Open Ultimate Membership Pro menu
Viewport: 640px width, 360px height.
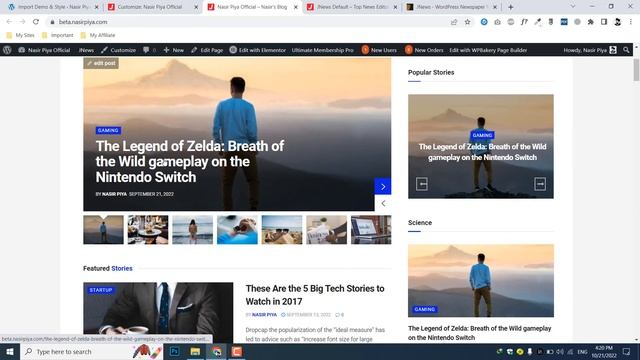[x=322, y=50]
